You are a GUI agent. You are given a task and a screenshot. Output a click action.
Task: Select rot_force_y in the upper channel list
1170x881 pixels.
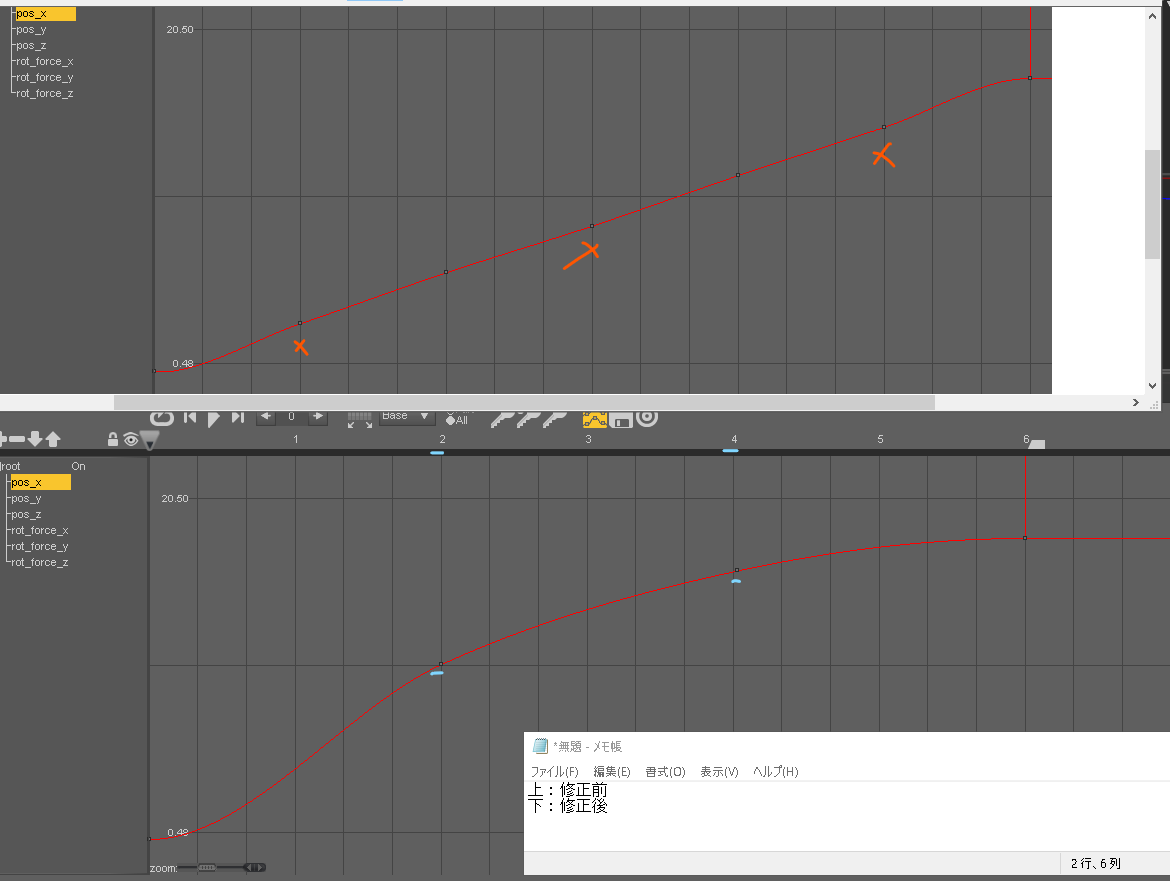tap(45, 78)
